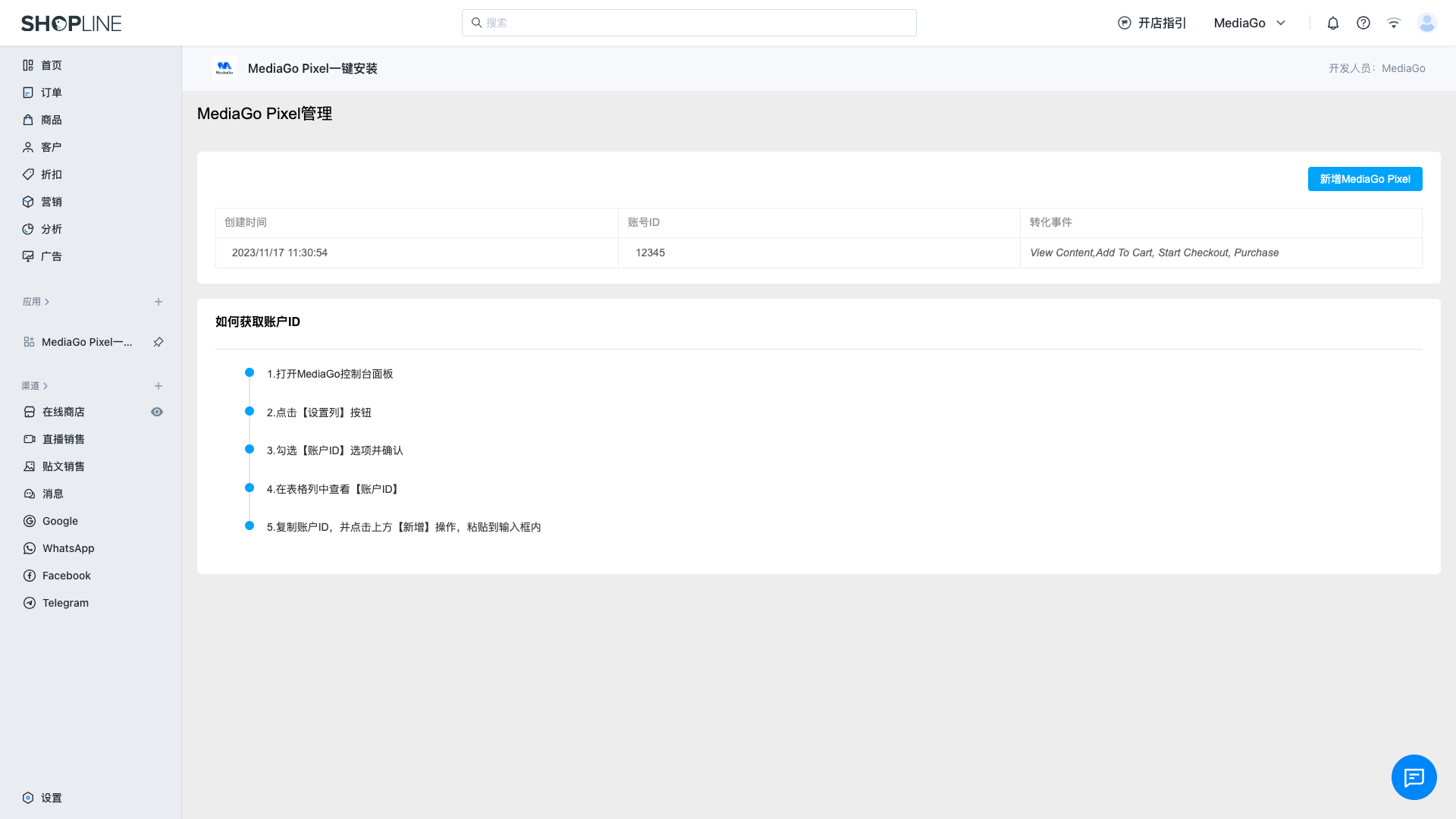Open 设置 at the sidebar bottom
1456x819 pixels.
click(x=51, y=798)
